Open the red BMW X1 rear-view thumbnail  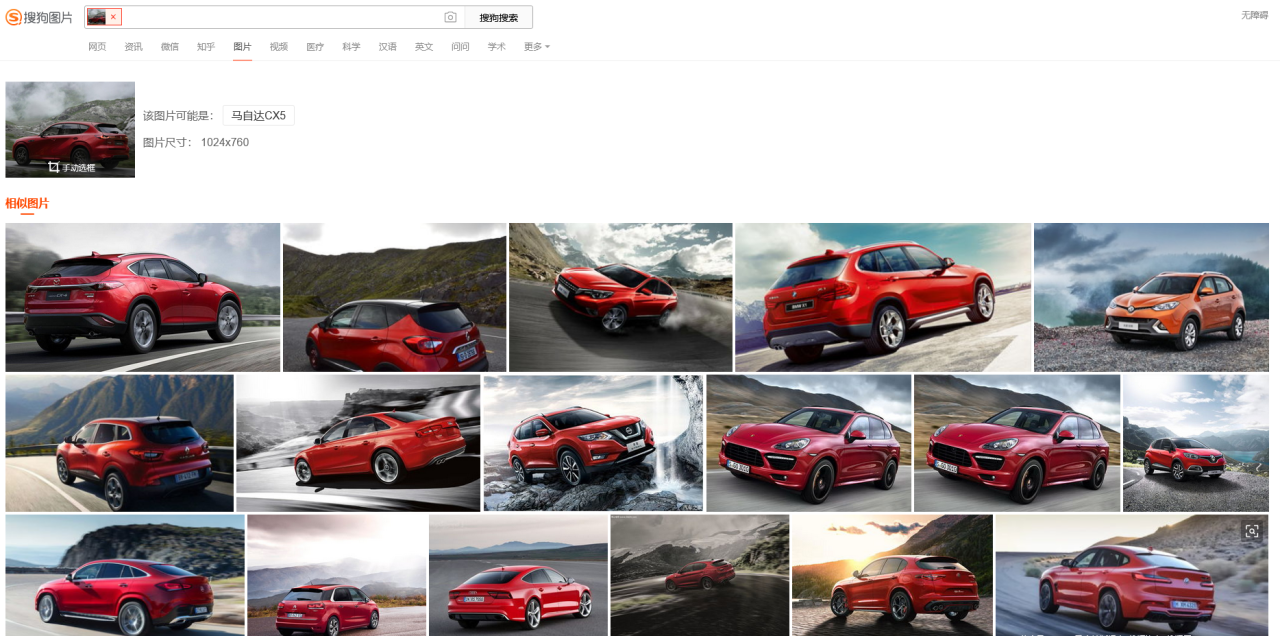click(882, 297)
